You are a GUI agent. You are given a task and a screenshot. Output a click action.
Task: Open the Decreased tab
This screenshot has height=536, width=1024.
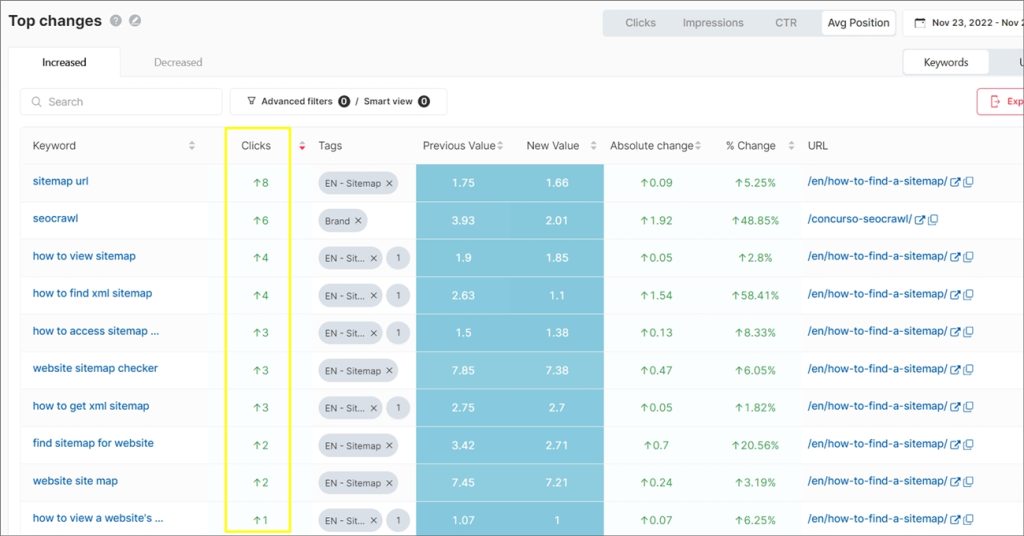click(x=178, y=63)
